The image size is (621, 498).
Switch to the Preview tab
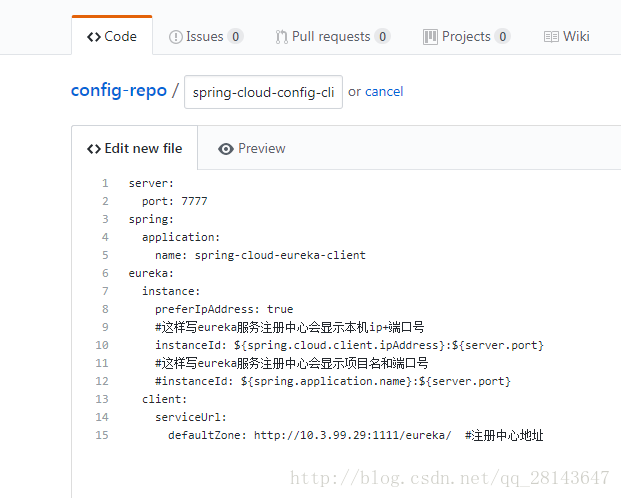click(261, 149)
